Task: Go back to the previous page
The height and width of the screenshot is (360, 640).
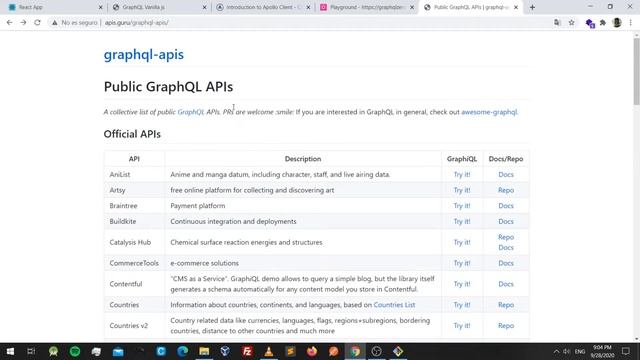Action: 9,23
